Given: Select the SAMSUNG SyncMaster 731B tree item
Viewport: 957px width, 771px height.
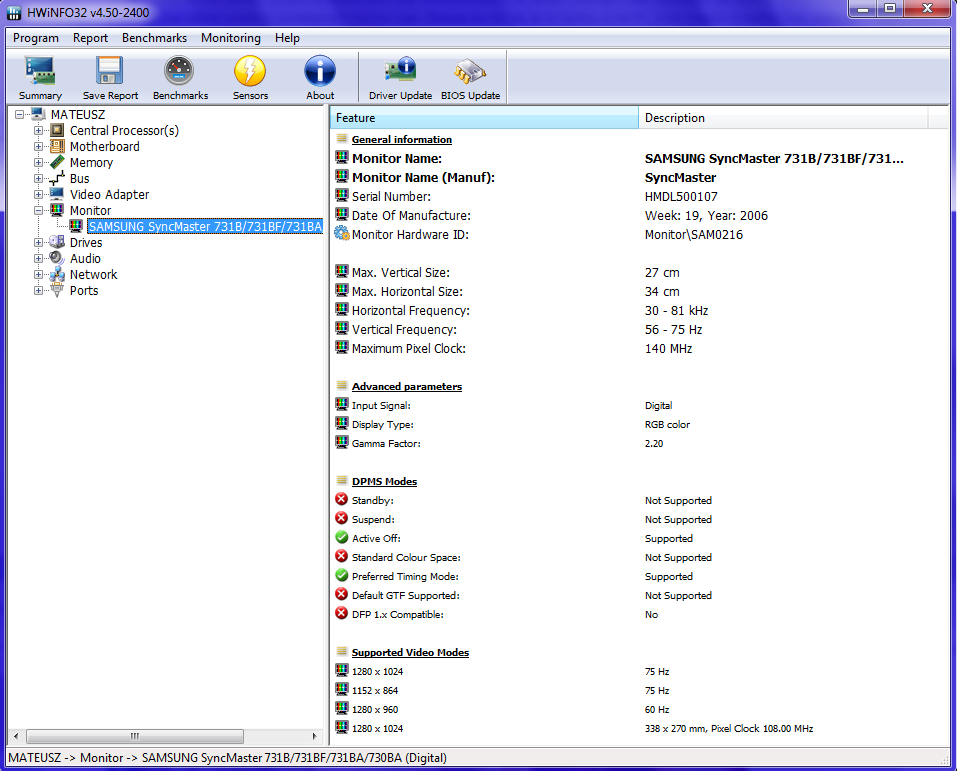Looking at the screenshot, I should coord(204,226).
